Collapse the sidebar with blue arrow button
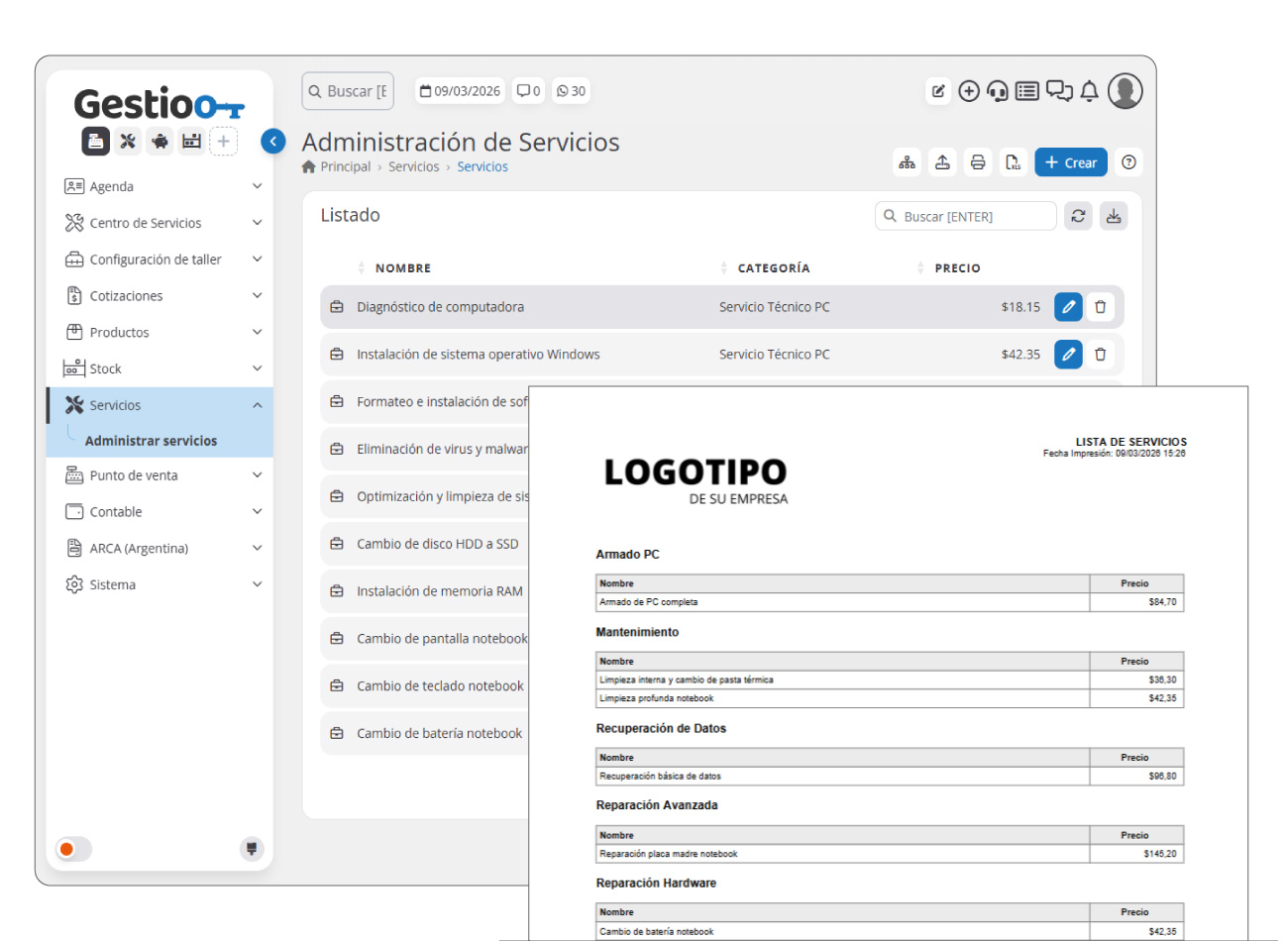 pyautogui.click(x=273, y=142)
